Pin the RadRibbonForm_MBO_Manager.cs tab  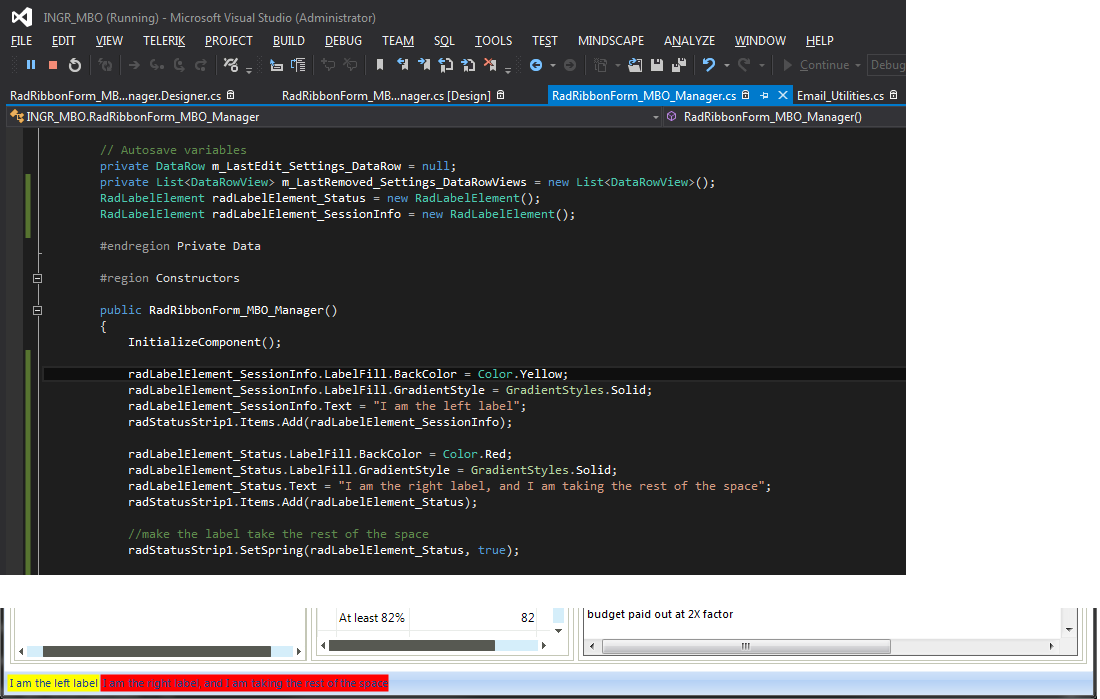[764, 95]
